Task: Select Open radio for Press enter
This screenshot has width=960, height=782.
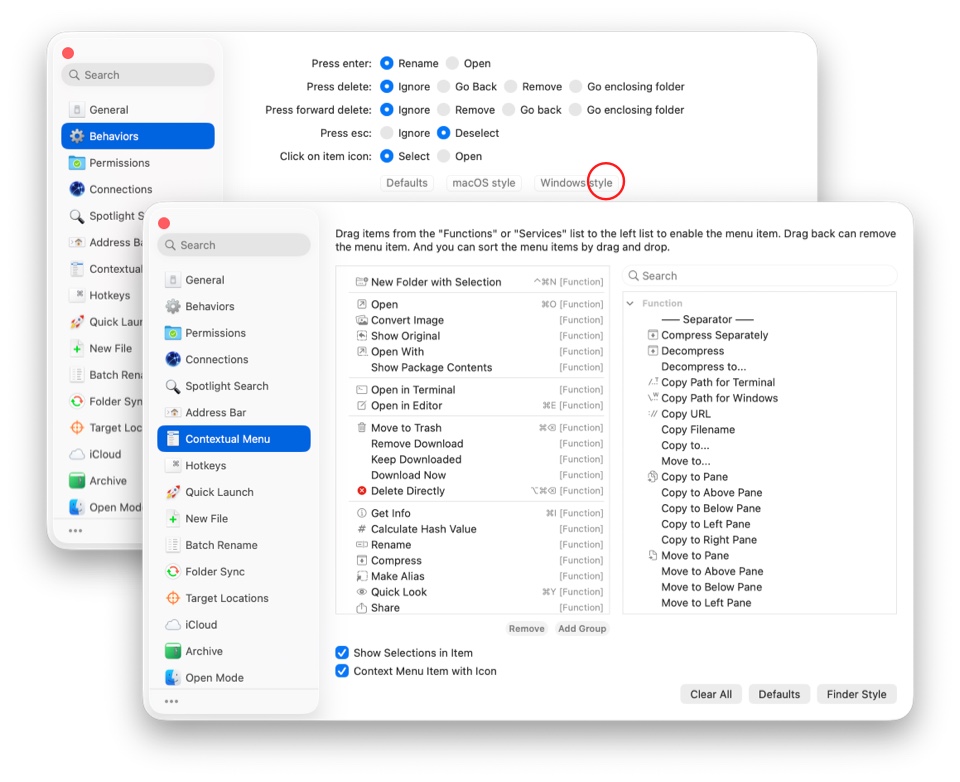Action: pyautogui.click(x=452, y=63)
